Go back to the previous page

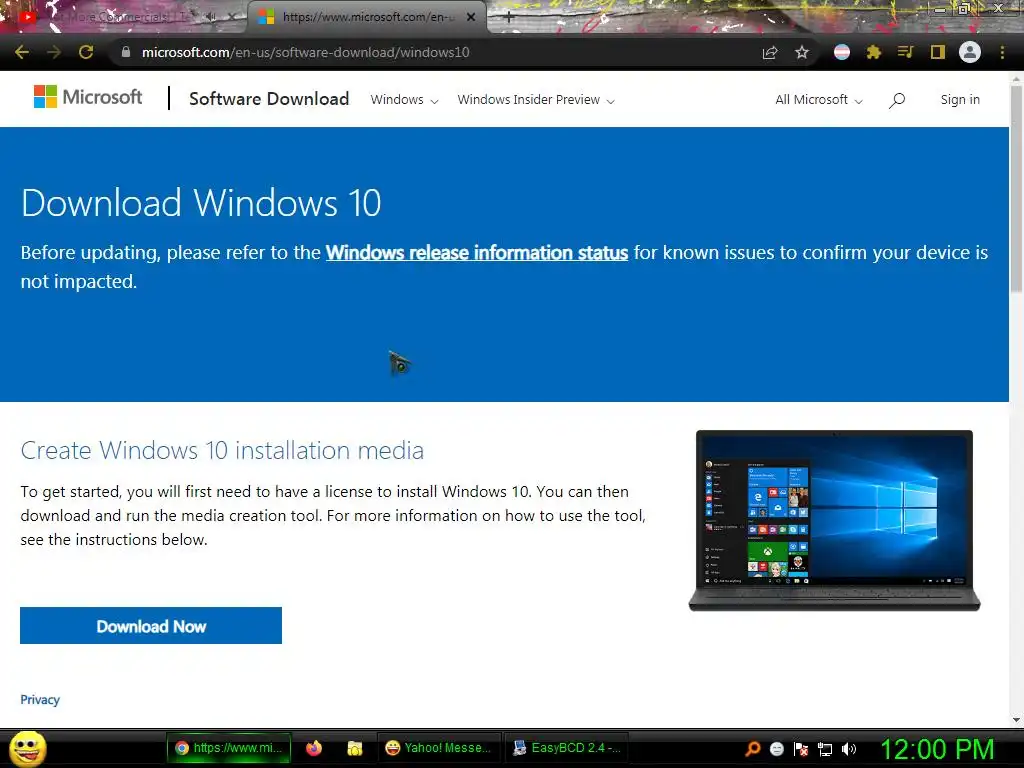[22, 52]
